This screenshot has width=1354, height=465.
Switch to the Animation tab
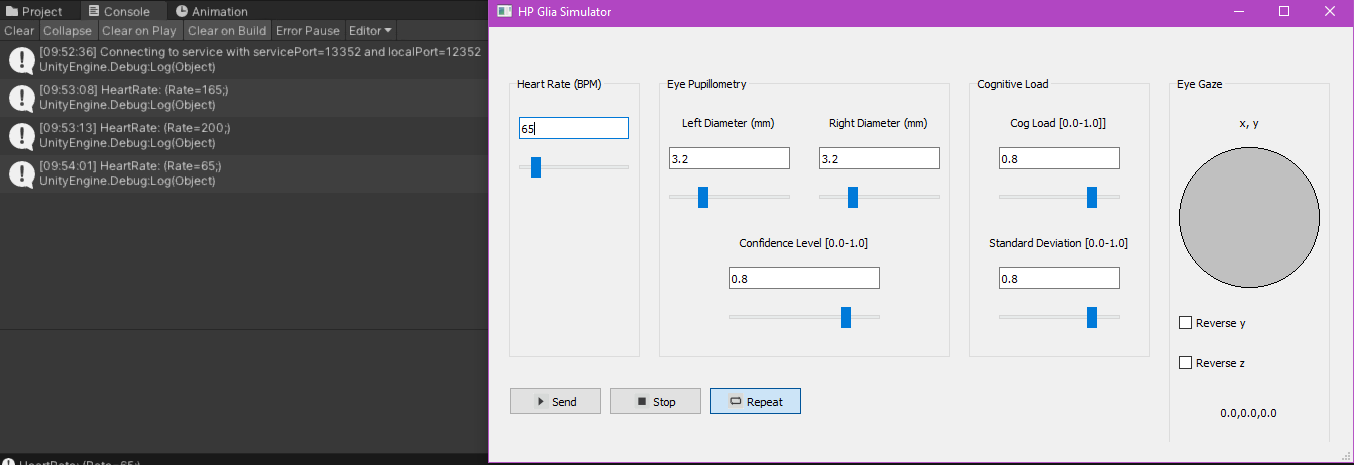212,12
